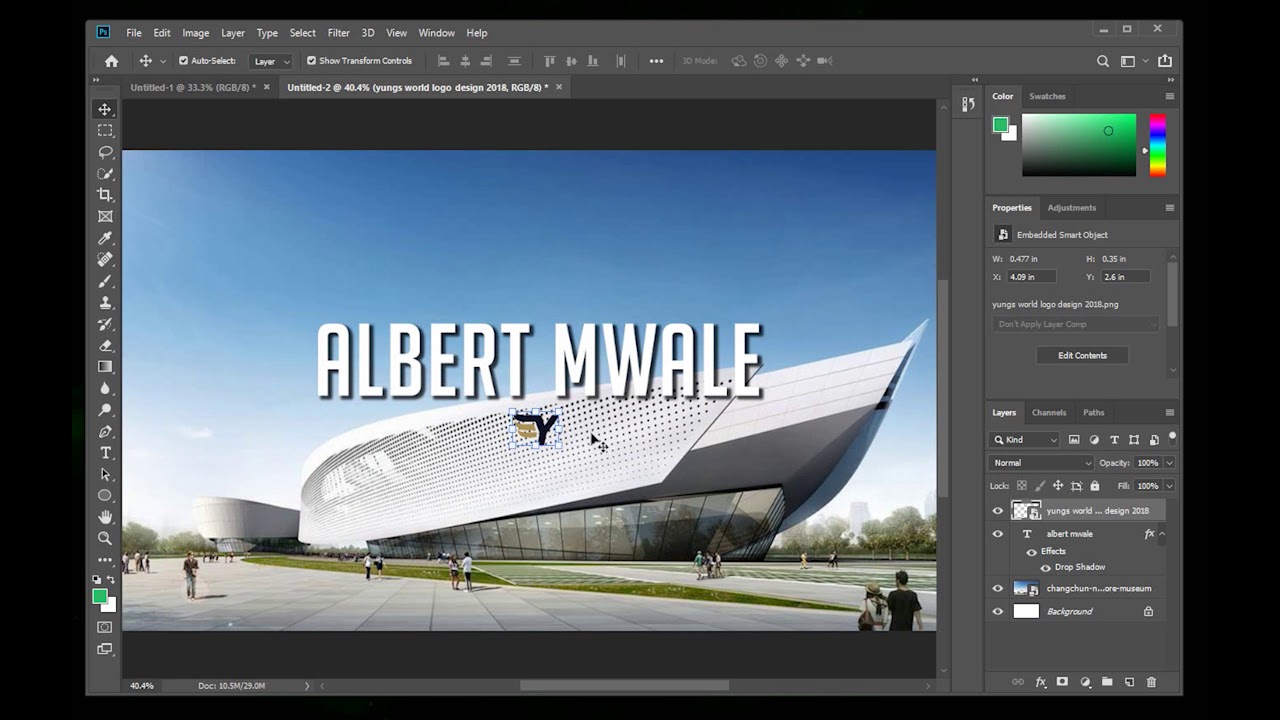
Task: Open the search icon in options bar
Action: pyautogui.click(x=1103, y=61)
